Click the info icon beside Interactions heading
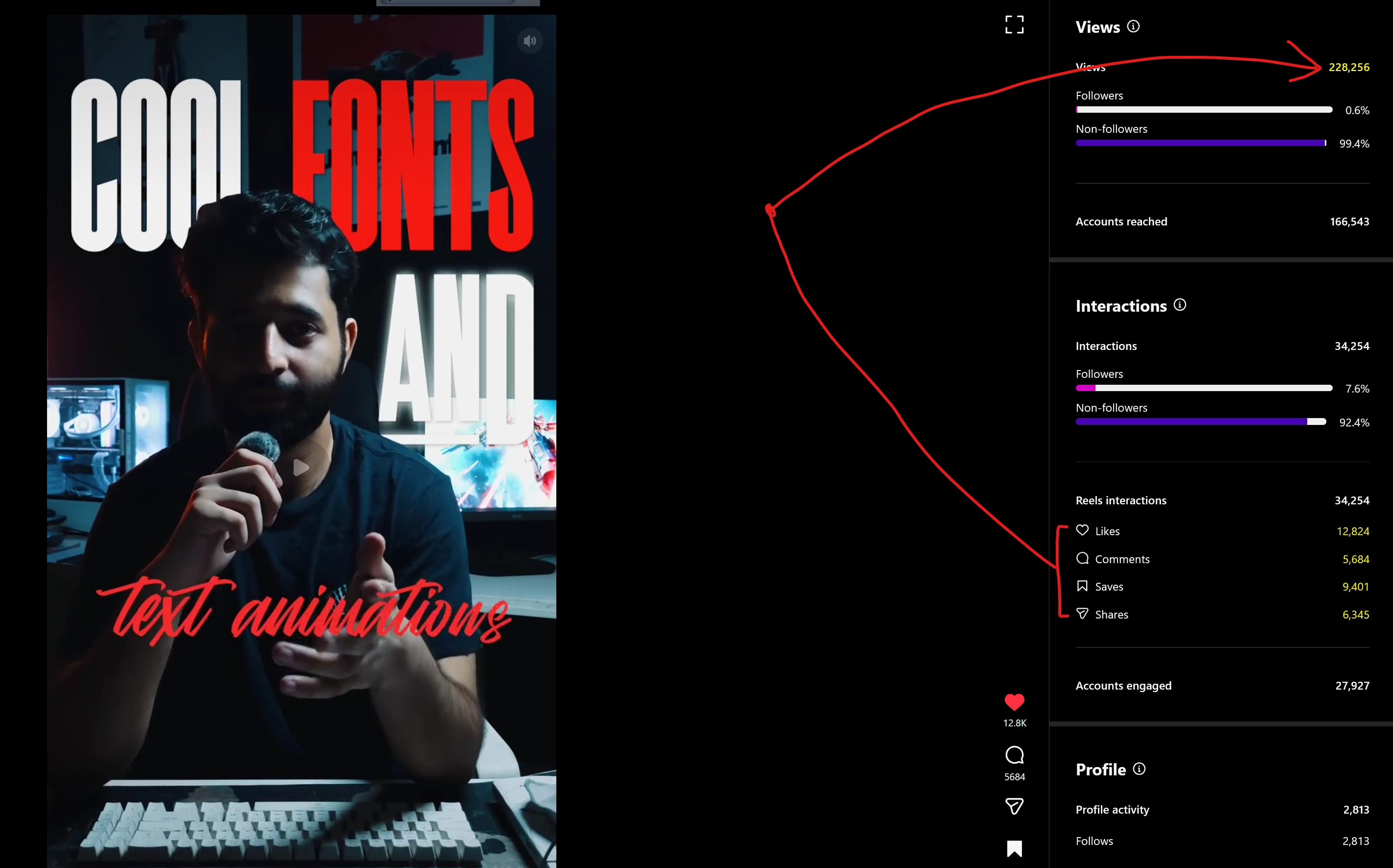This screenshot has width=1393, height=868. (1179, 305)
